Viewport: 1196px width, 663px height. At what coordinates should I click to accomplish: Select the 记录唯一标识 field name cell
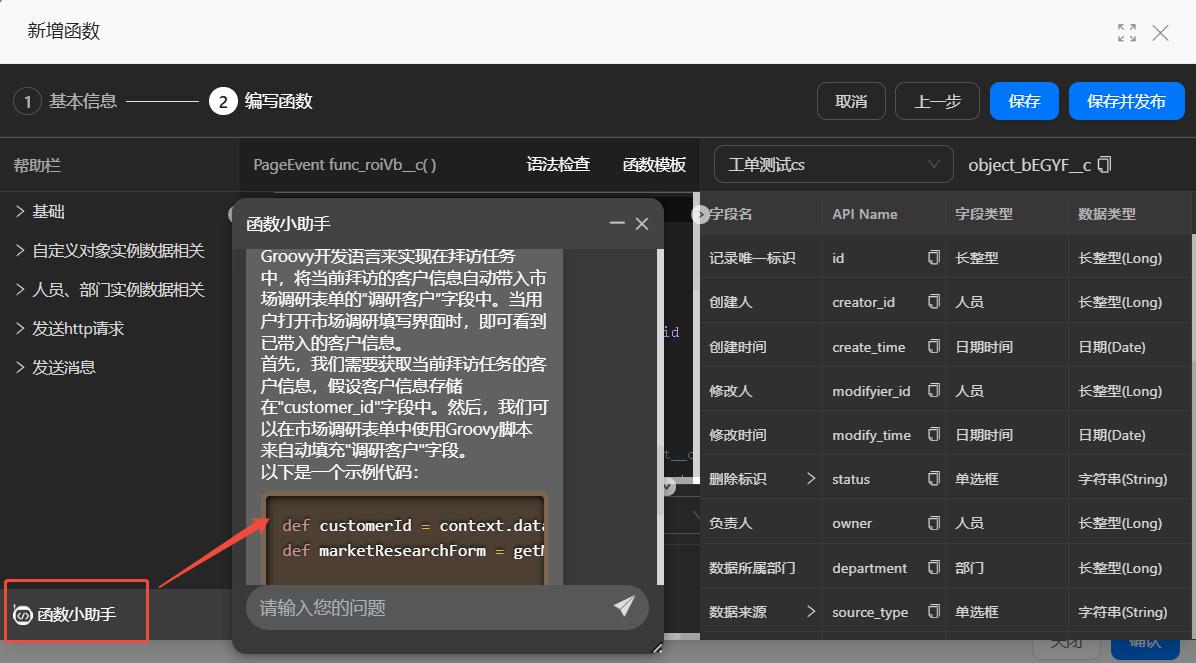click(x=752, y=258)
